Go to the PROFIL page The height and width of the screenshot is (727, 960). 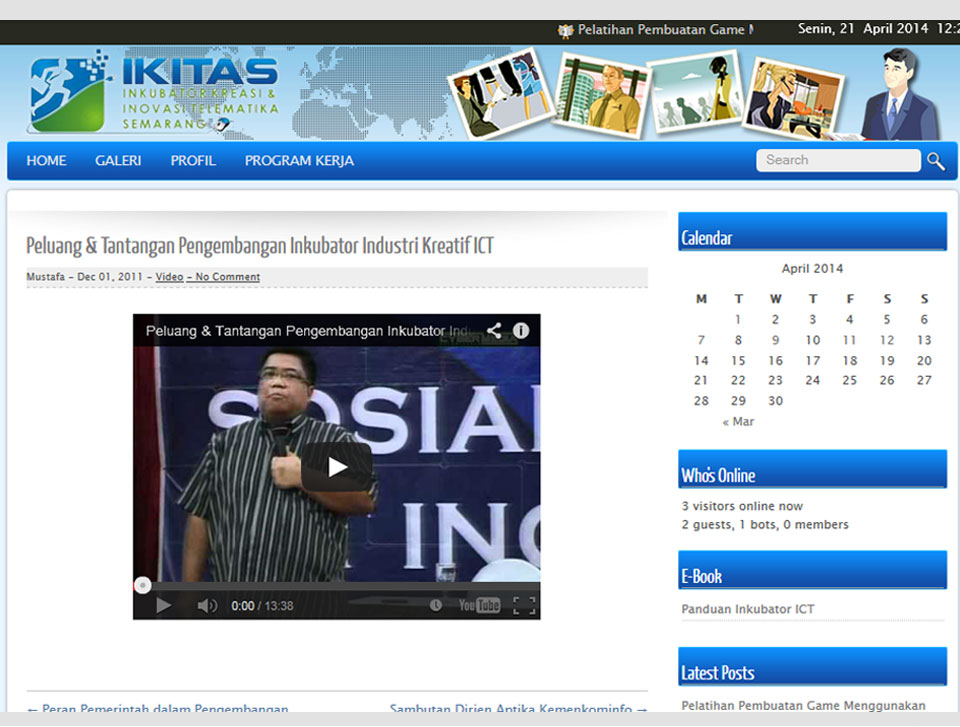193,161
